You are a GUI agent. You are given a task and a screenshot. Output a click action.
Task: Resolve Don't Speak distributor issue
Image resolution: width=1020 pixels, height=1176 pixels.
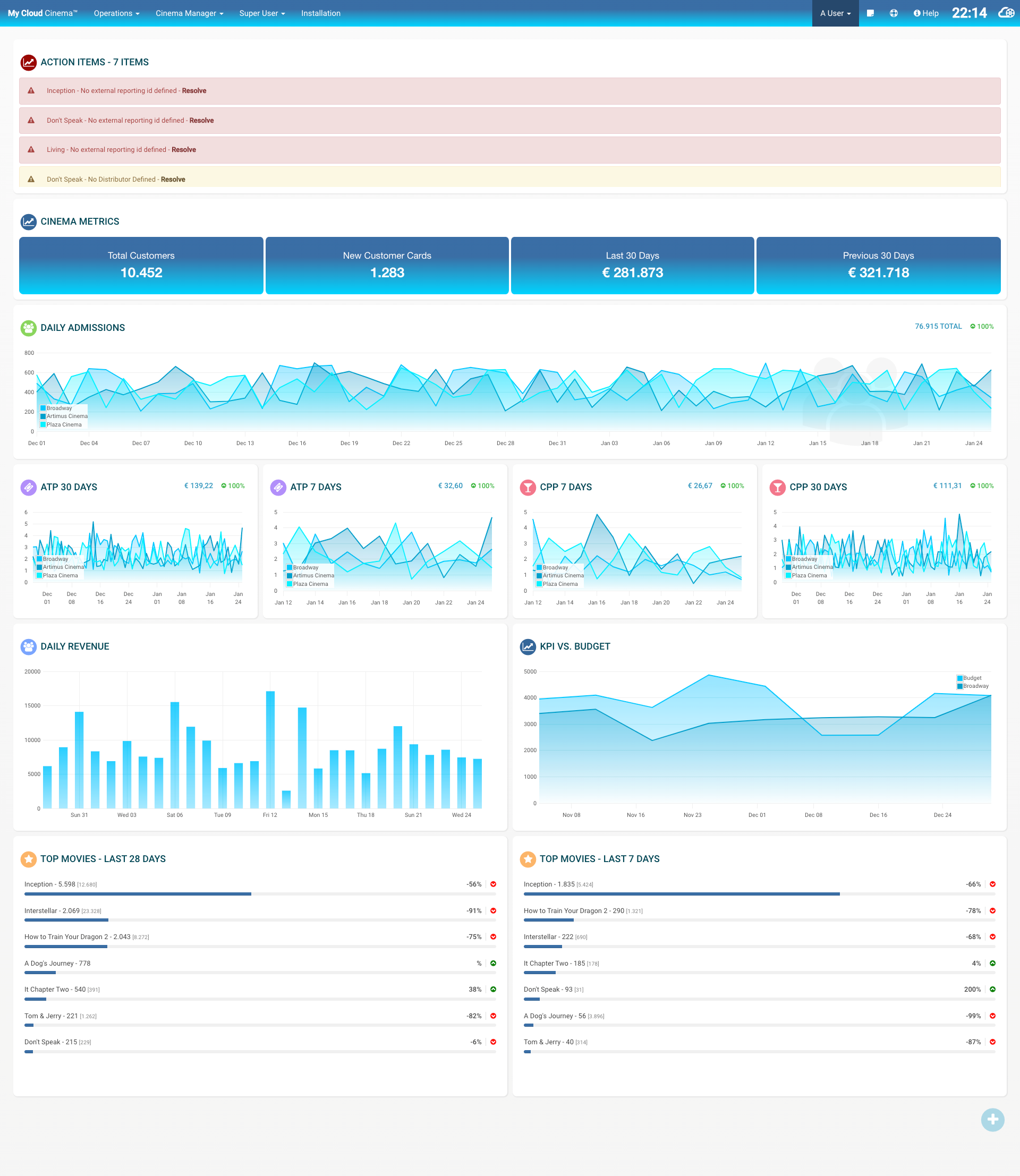173,180
